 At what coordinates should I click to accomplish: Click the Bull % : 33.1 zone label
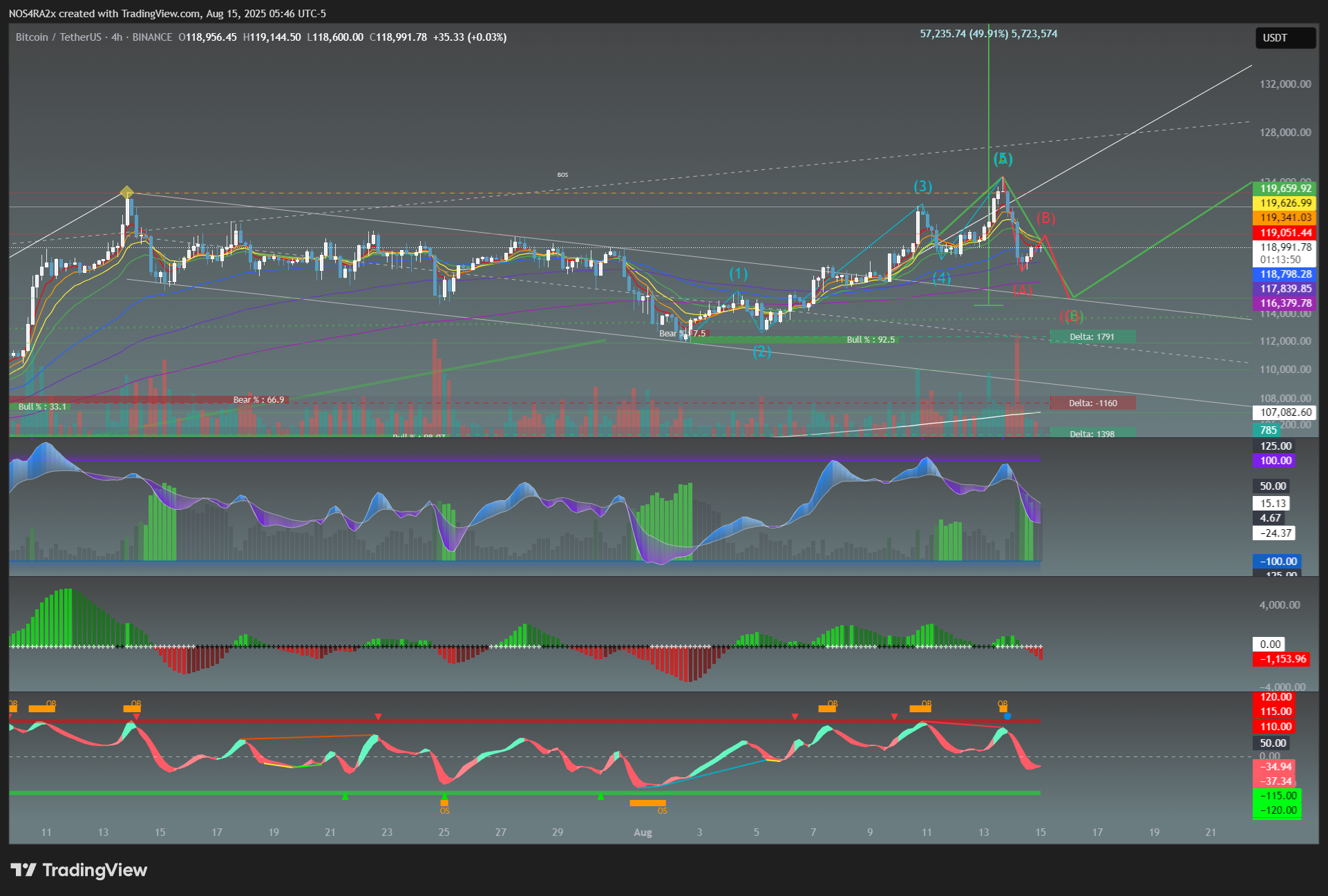coord(42,407)
